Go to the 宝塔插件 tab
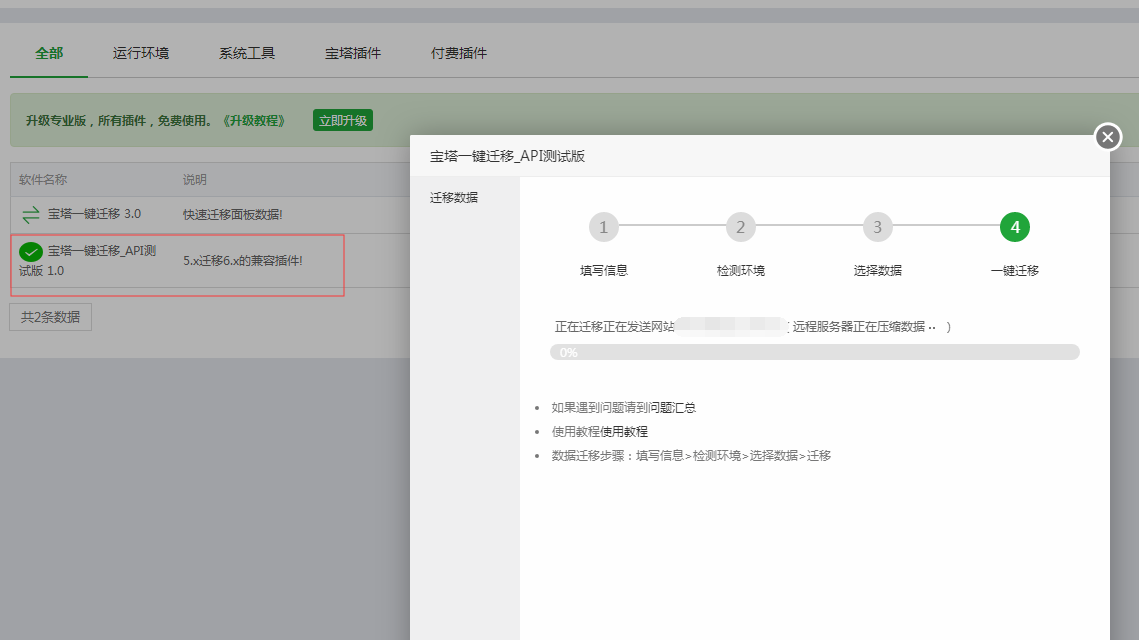Viewport: 1139px width, 640px height. 352,53
